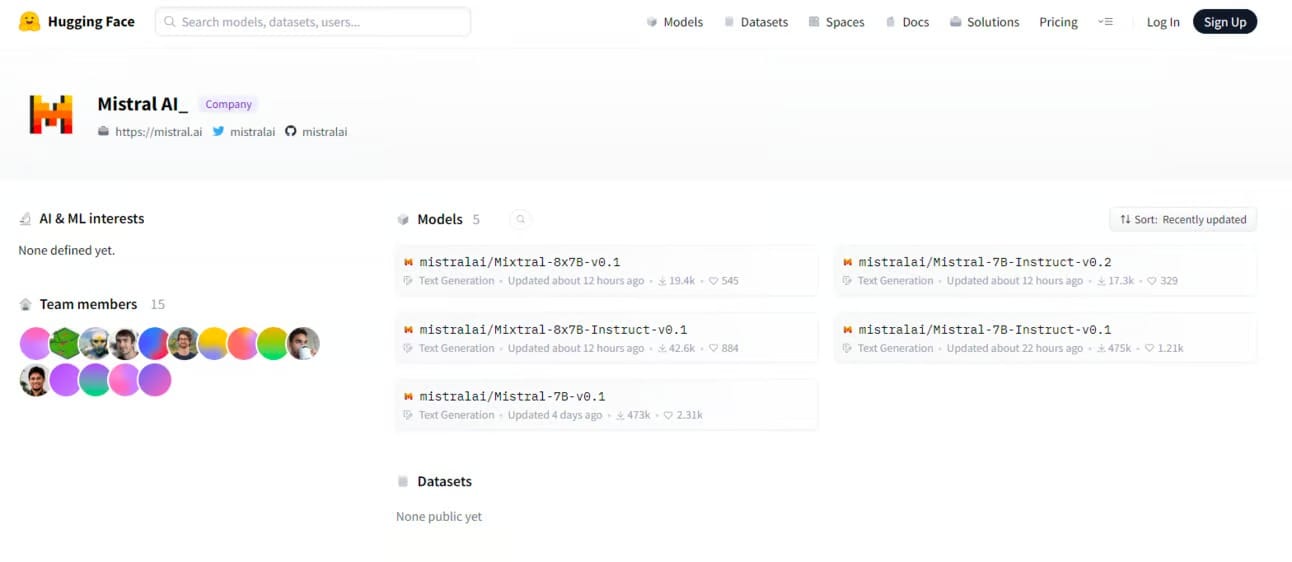Viewport: 1292px width, 562px height.
Task: Click the Models section heading
Action: 440,219
